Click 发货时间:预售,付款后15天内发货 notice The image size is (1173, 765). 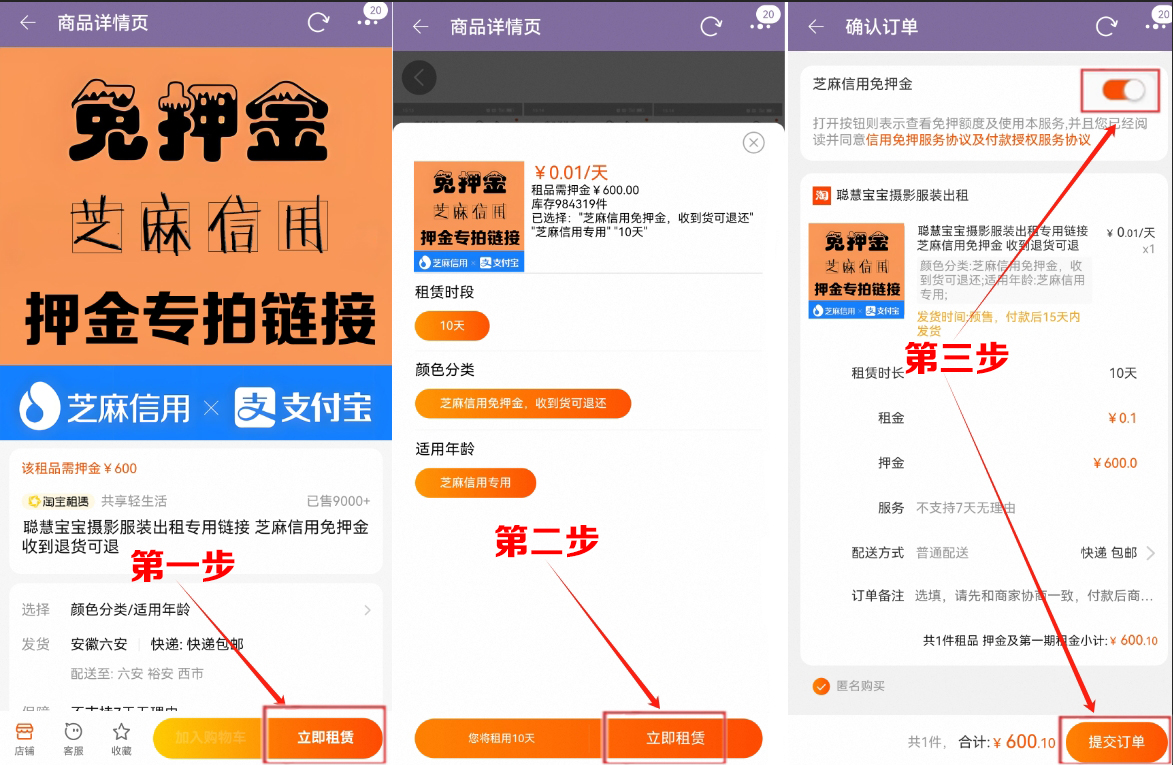[998, 324]
